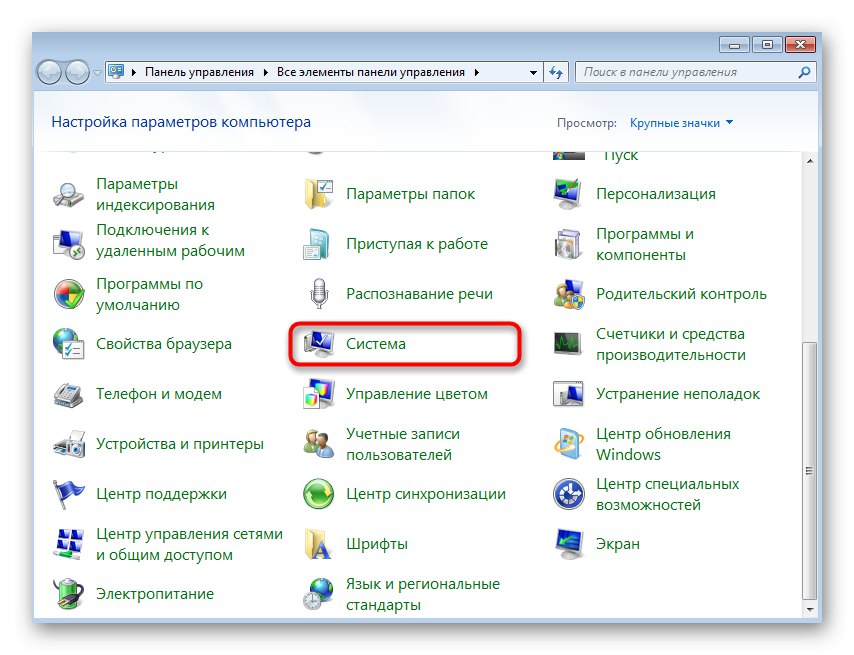
Task: Open the Программы и компоненты icon
Action: (568, 244)
